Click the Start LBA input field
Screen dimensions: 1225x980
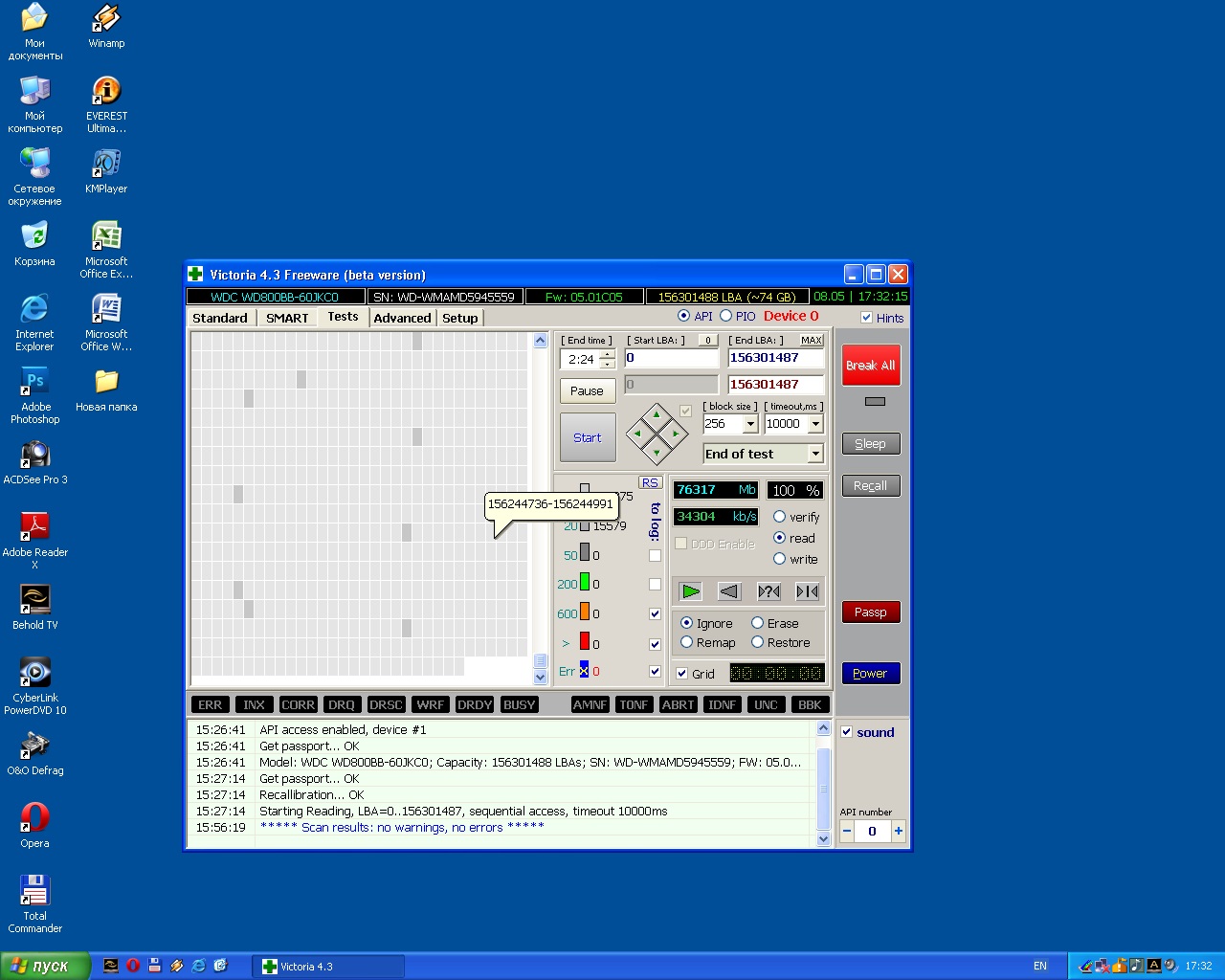(x=671, y=358)
